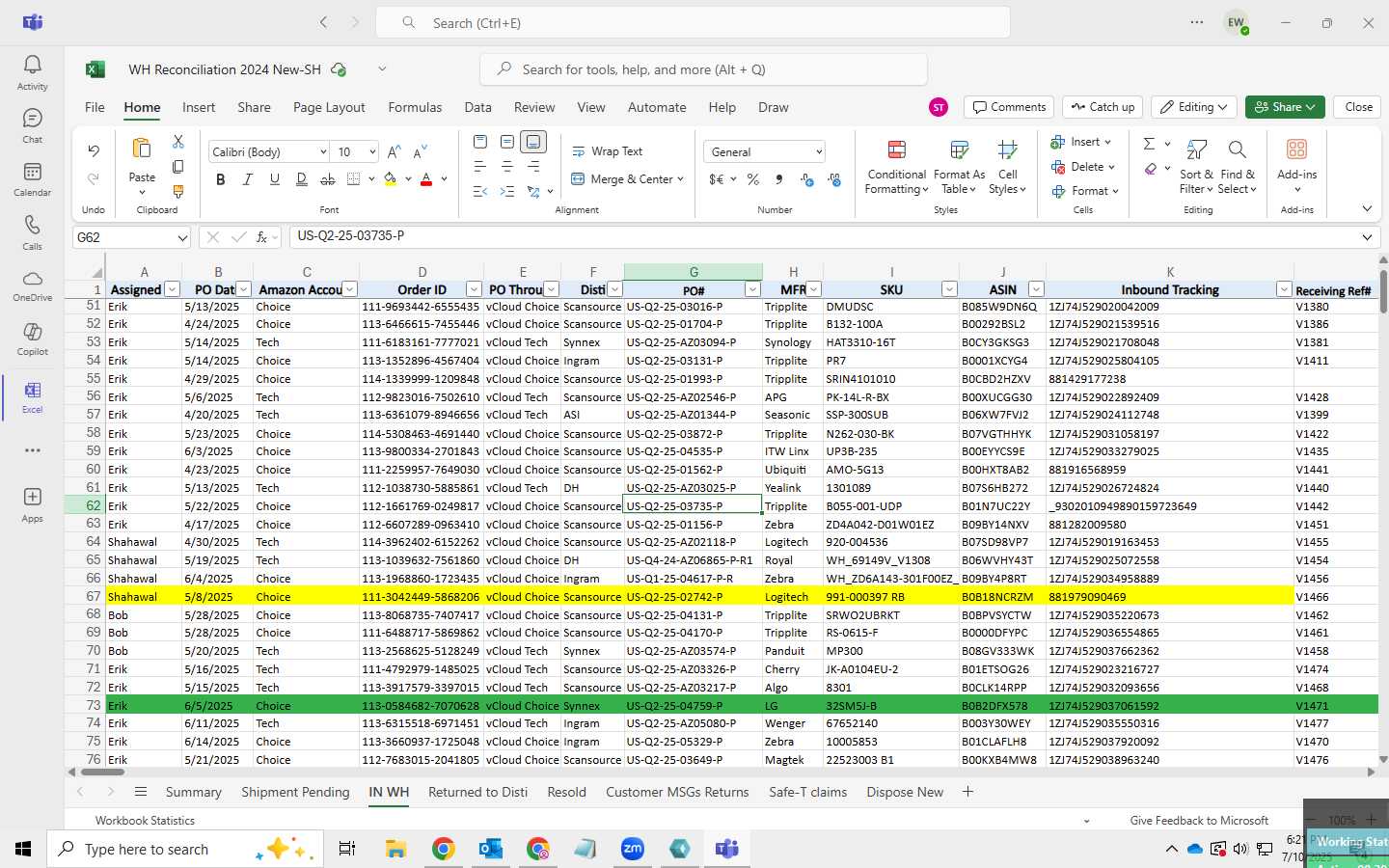This screenshot has width=1389, height=868.
Task: Undo the last action
Action: (94, 150)
